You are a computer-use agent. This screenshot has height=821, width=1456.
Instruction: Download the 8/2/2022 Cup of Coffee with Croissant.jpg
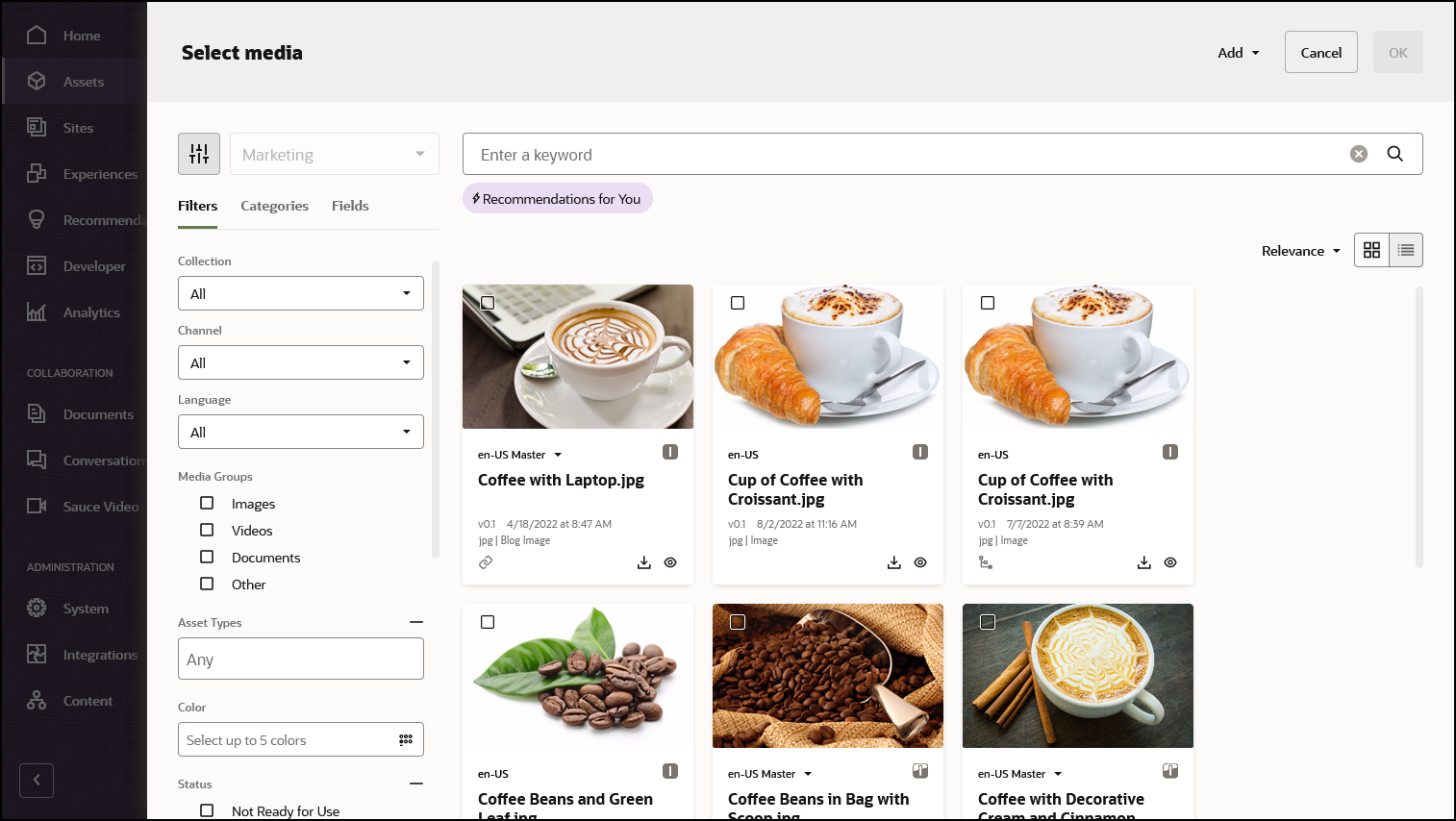click(894, 562)
